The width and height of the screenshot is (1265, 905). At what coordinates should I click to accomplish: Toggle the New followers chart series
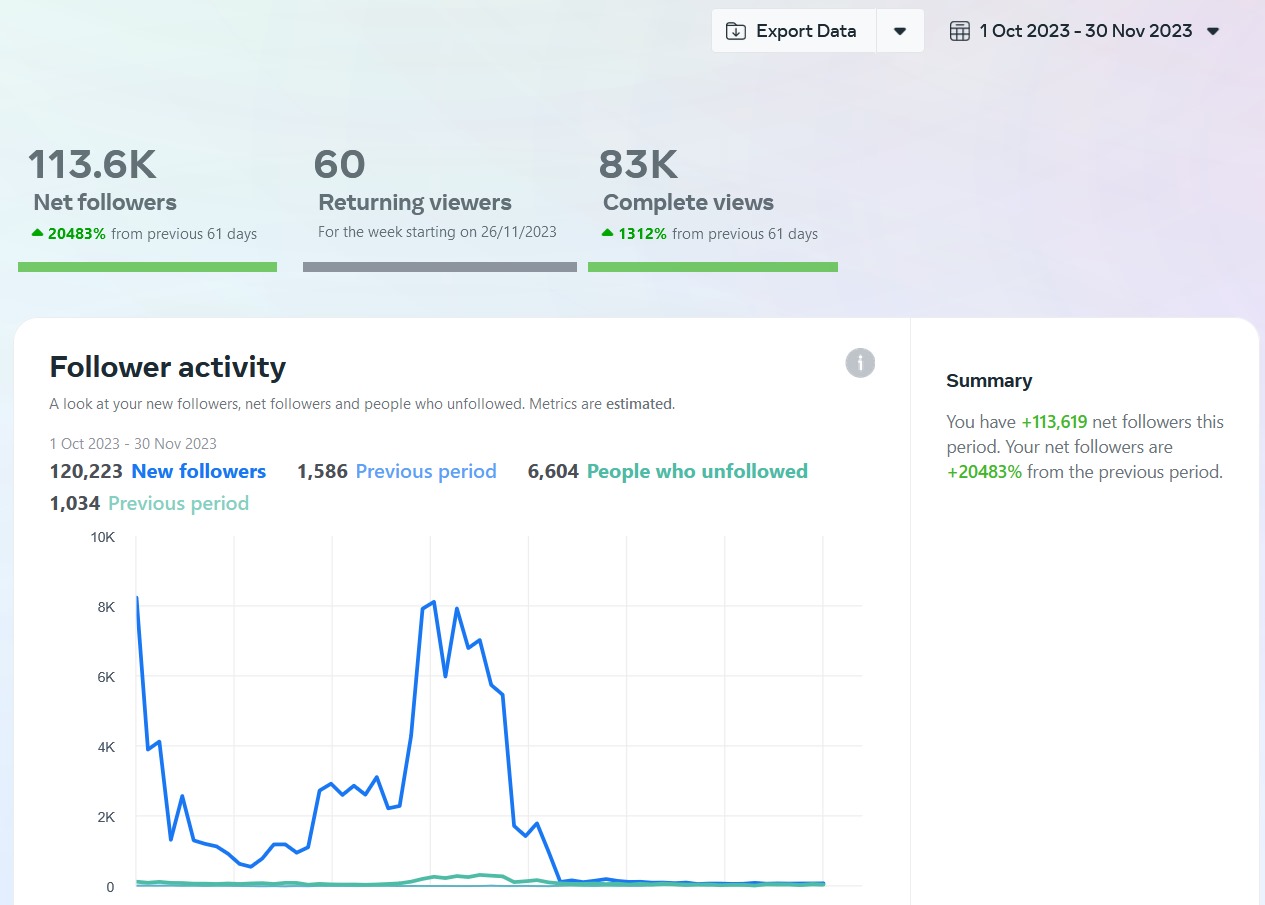198,471
